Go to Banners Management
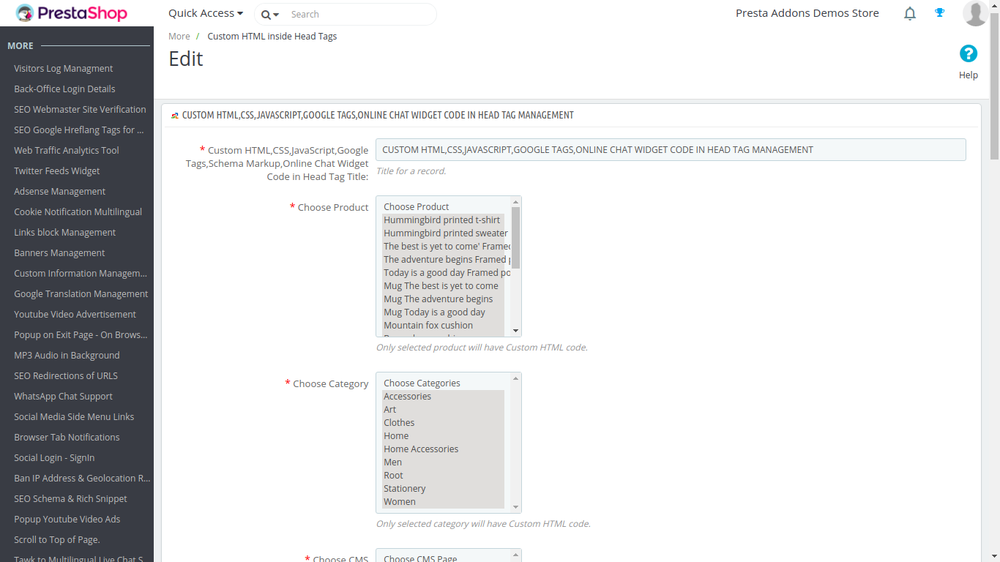 pyautogui.click(x=59, y=253)
